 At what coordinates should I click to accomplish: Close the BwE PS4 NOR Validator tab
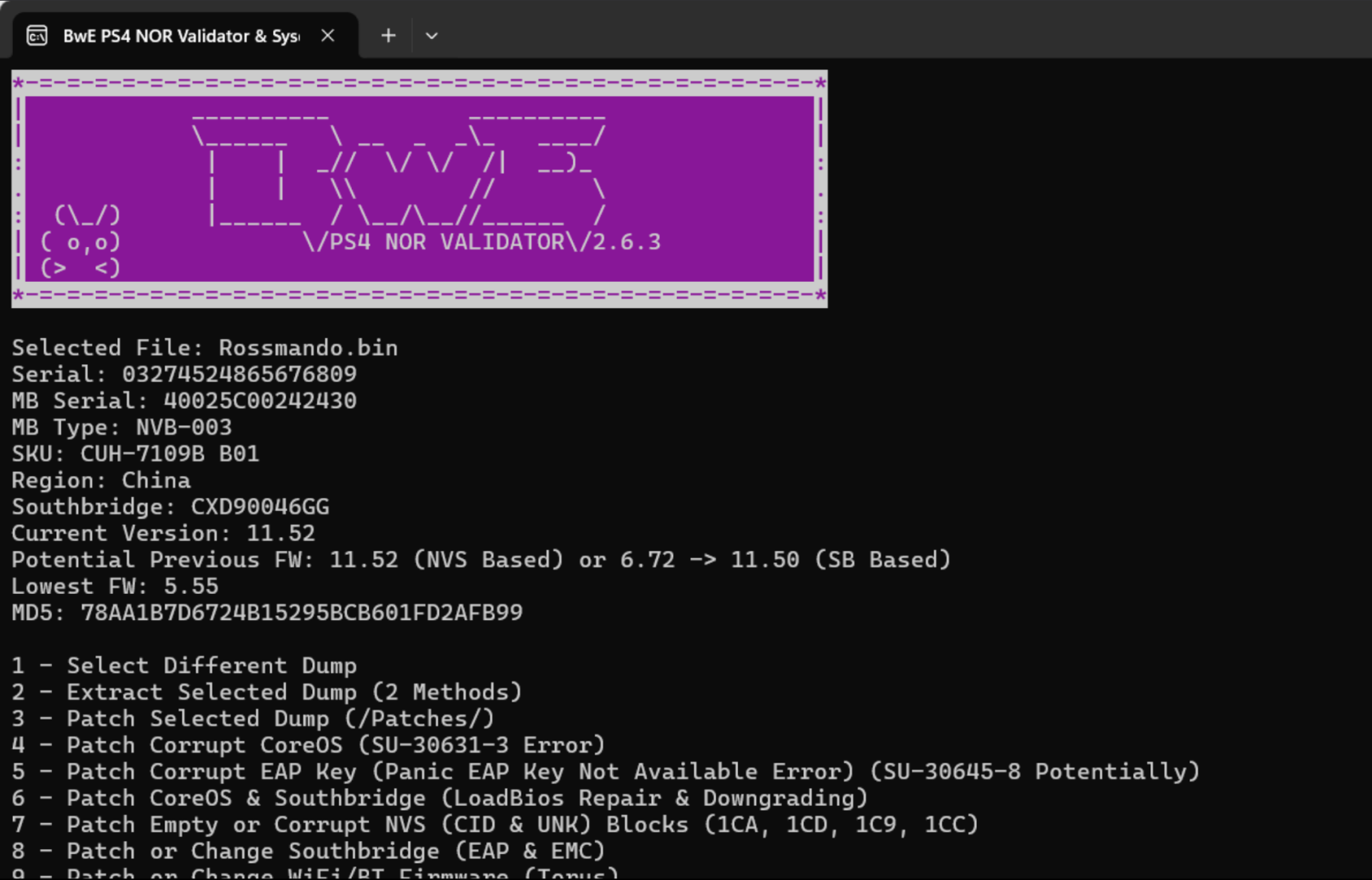pos(328,36)
